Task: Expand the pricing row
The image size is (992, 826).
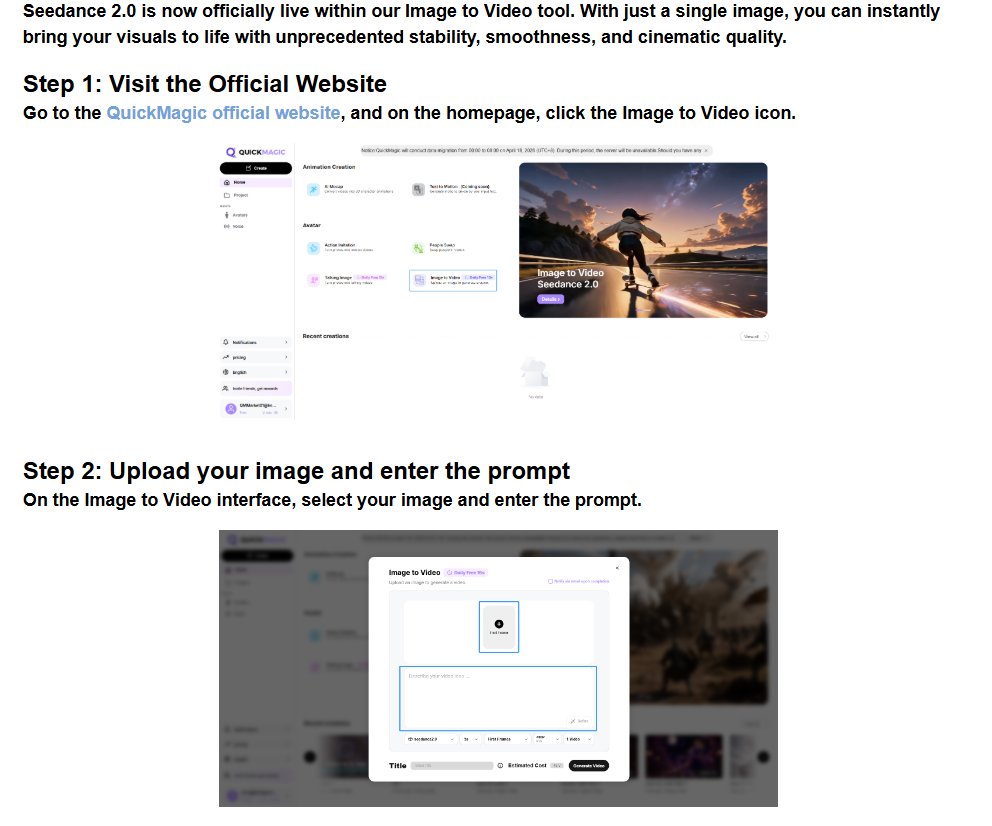Action: 256,357
